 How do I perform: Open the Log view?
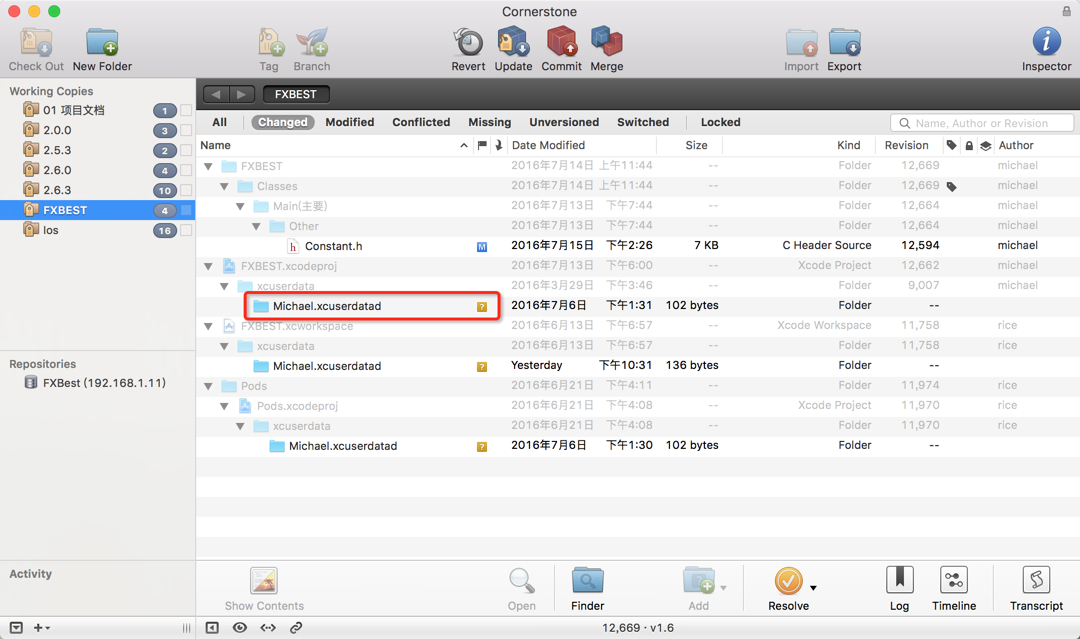click(900, 581)
